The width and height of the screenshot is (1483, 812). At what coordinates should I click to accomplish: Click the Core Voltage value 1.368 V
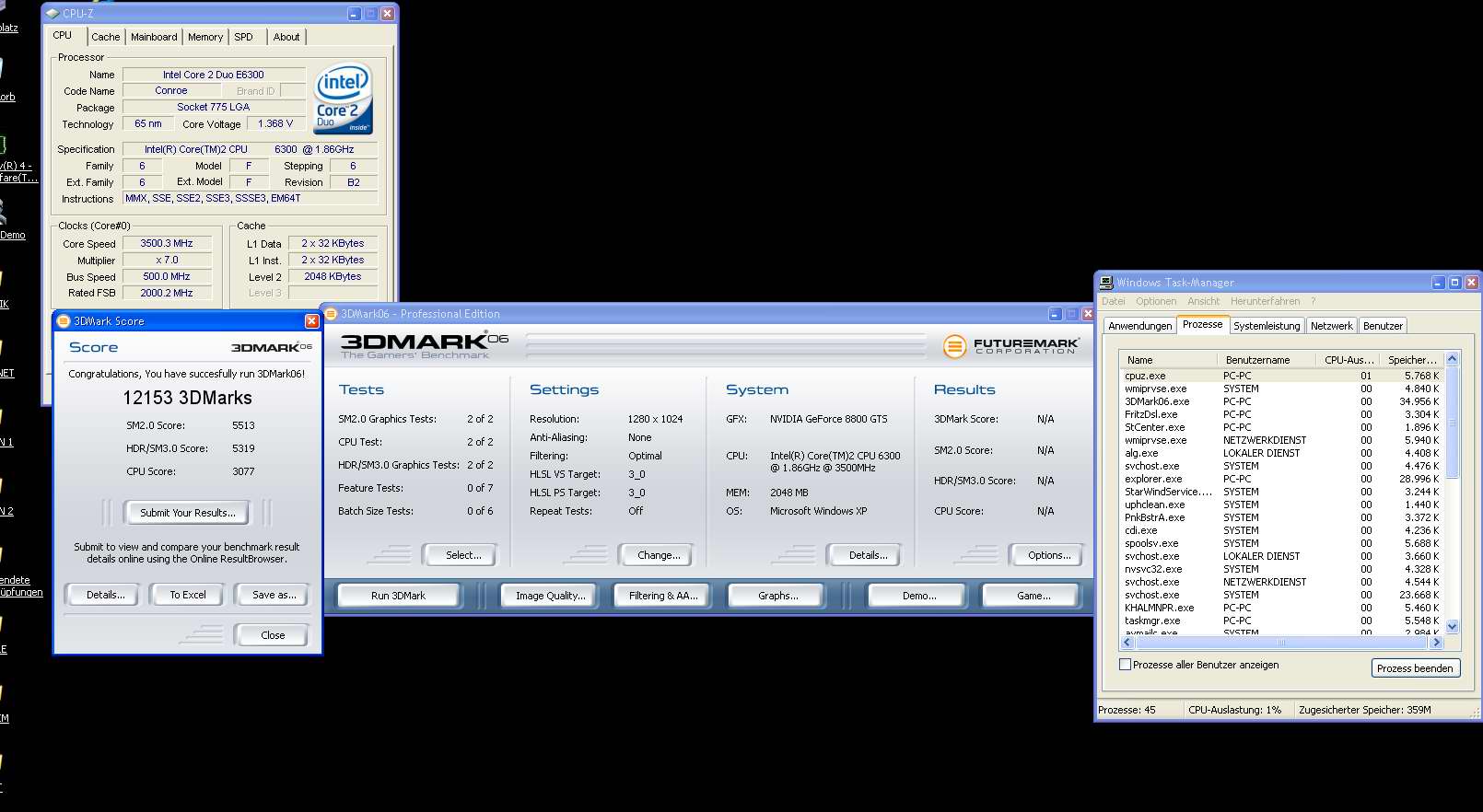point(275,123)
